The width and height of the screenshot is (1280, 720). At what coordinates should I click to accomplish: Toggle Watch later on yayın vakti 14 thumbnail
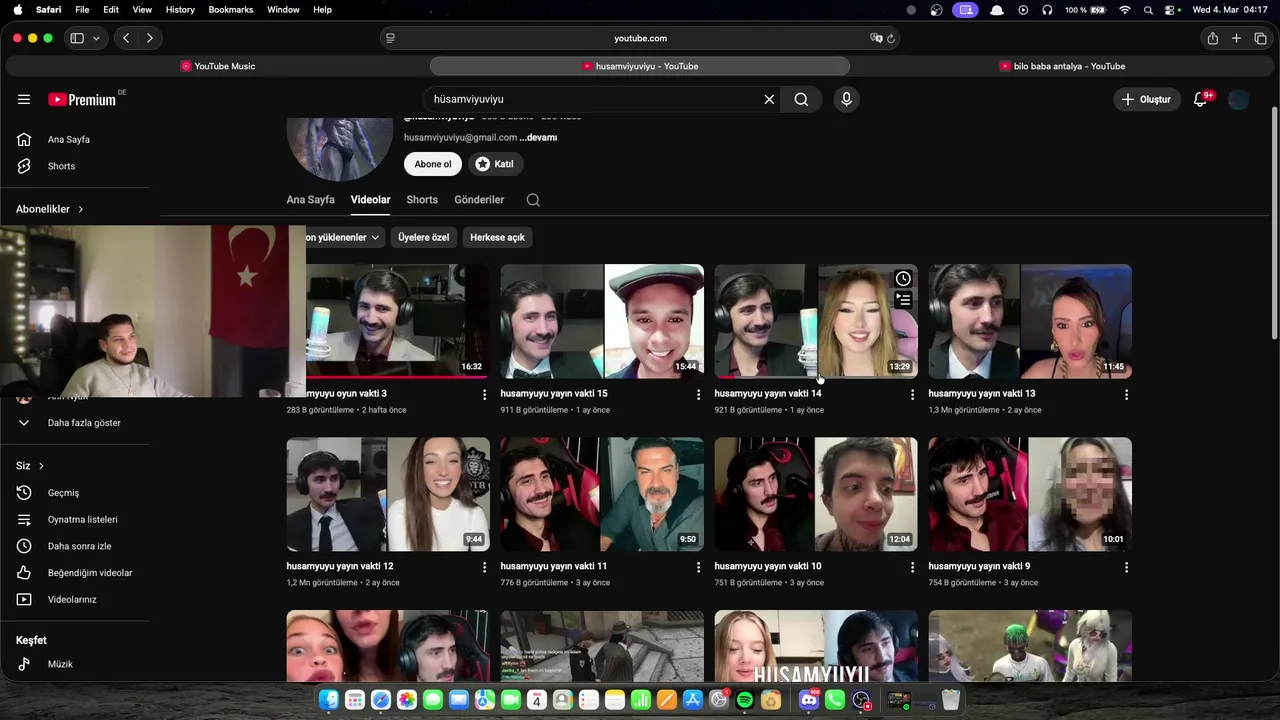903,278
